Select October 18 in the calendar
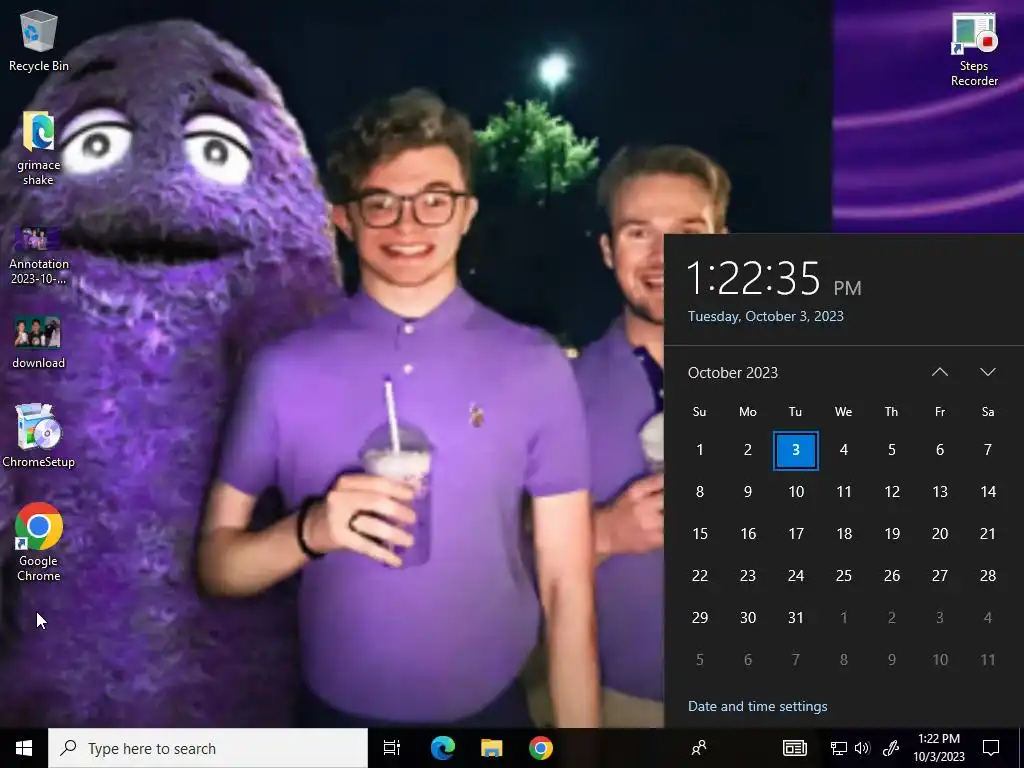The height and width of the screenshot is (768, 1024). click(844, 534)
